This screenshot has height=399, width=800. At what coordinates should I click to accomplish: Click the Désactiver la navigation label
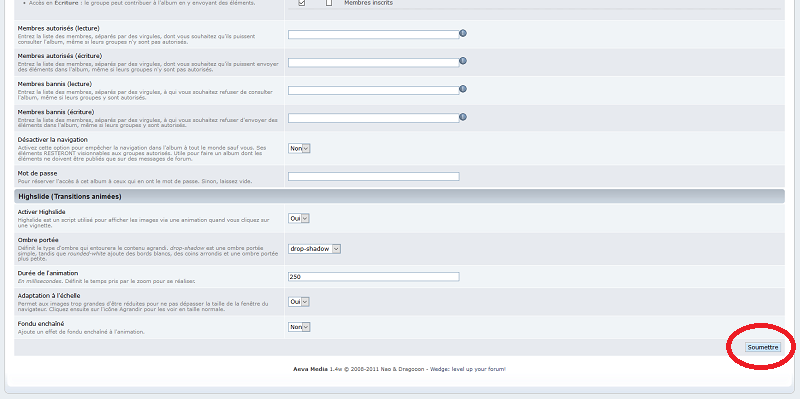[53, 139]
